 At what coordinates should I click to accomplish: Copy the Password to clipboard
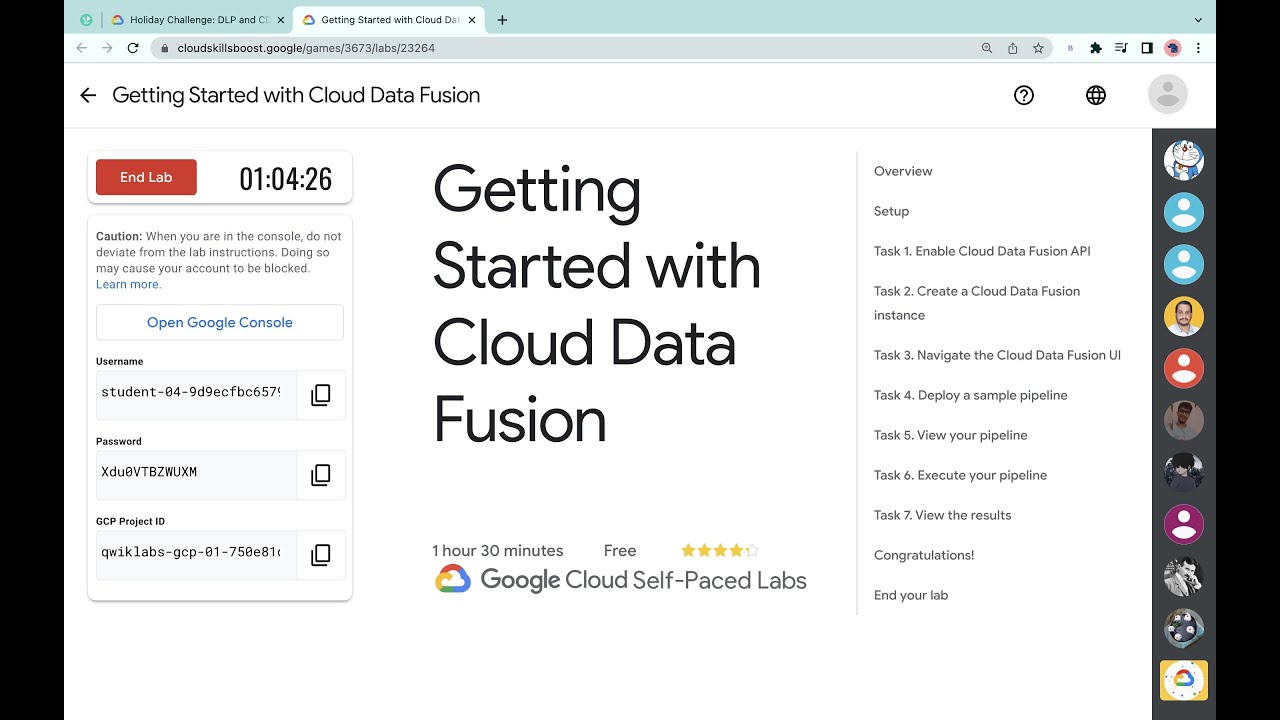pyautogui.click(x=321, y=475)
